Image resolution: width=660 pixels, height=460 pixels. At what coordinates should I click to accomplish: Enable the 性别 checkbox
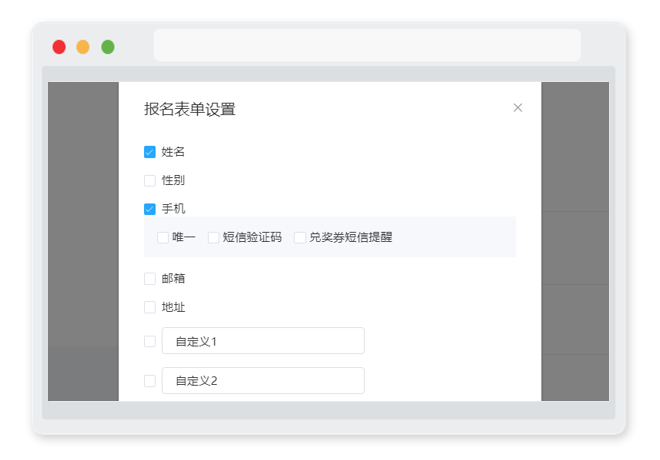click(150, 181)
